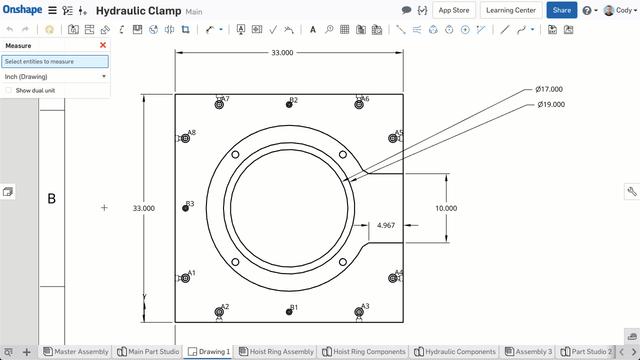The image size is (640, 360).
Task: Select the Drawing 1 tab
Action: (209, 351)
